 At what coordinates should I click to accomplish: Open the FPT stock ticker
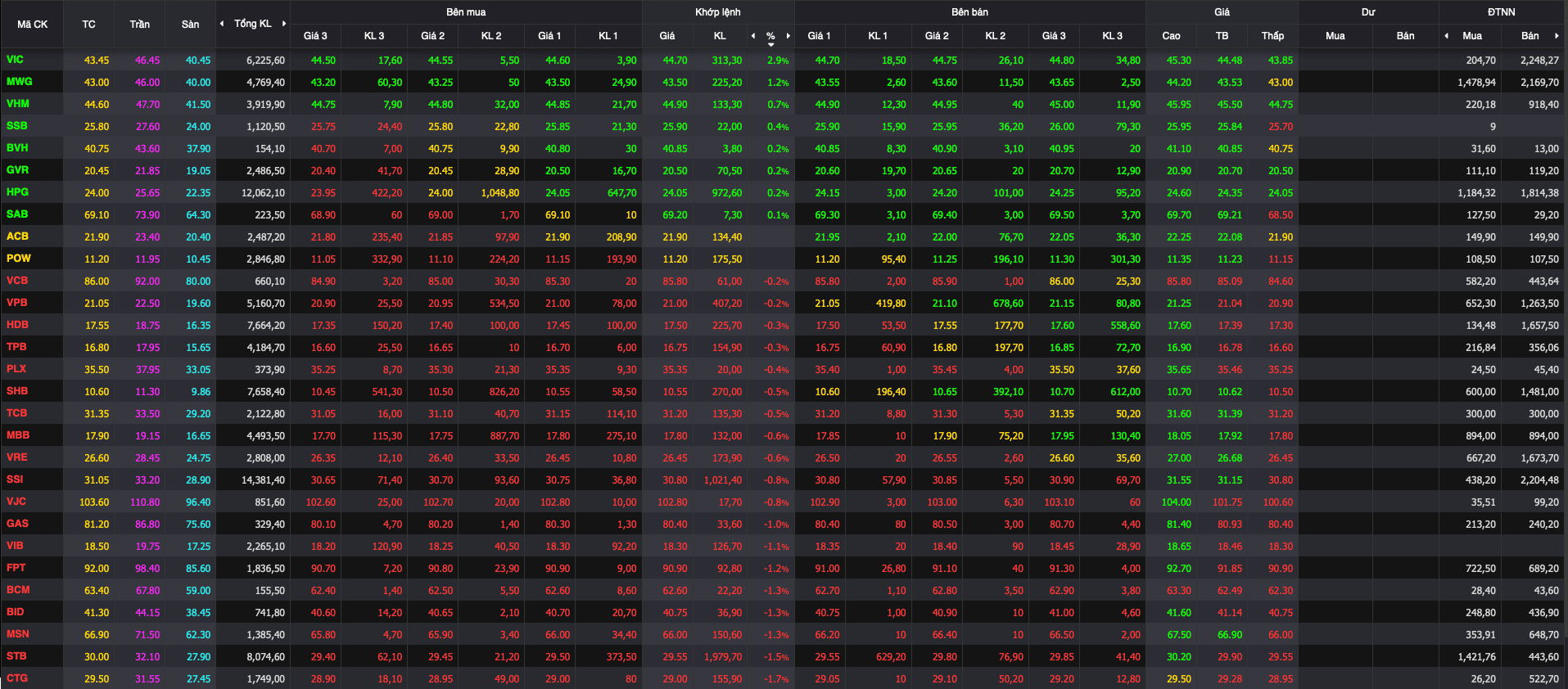click(16, 568)
